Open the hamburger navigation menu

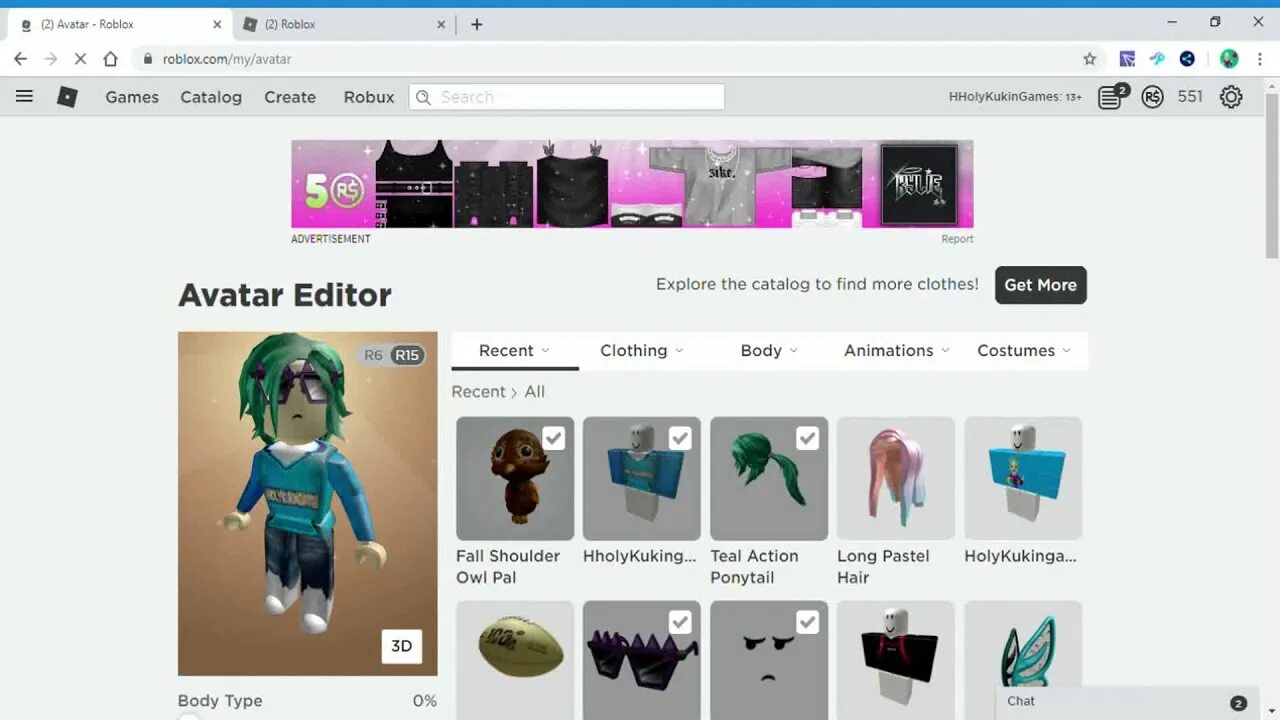click(24, 96)
